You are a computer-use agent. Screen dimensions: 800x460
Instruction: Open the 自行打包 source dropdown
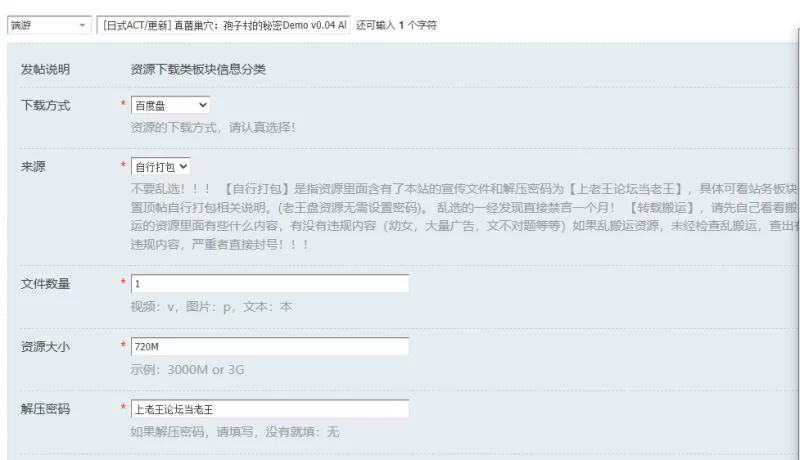[x=160, y=166]
